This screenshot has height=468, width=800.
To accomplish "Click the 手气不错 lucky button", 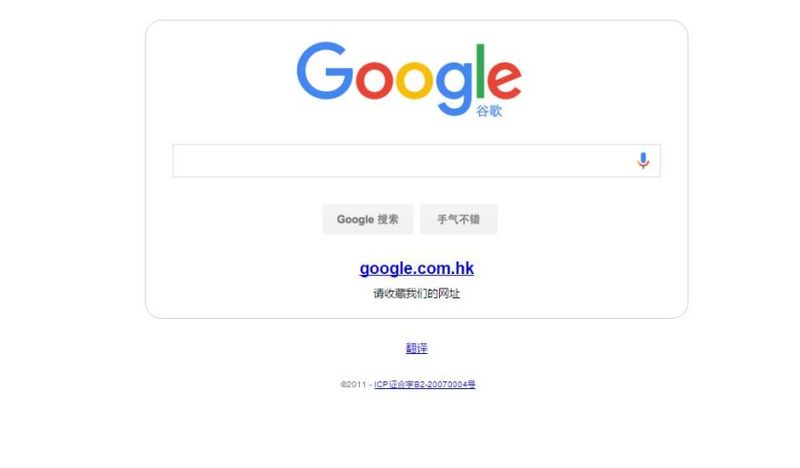I will point(458,219).
